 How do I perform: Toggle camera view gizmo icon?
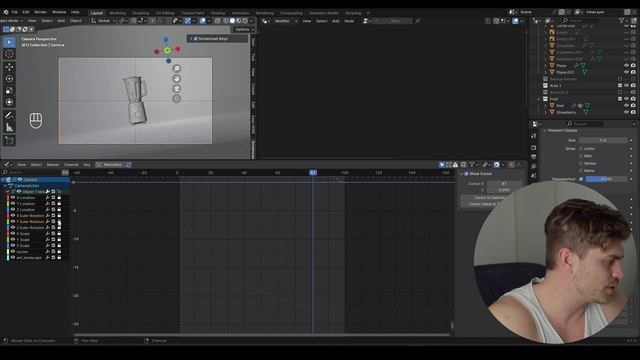[177, 89]
